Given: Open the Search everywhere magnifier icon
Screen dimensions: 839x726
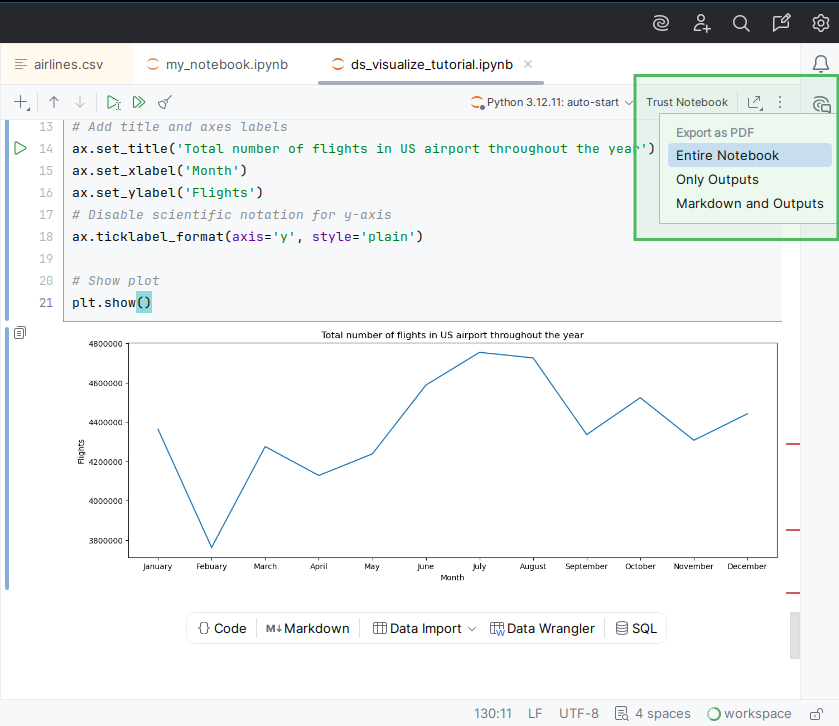Looking at the screenshot, I should coord(741,22).
